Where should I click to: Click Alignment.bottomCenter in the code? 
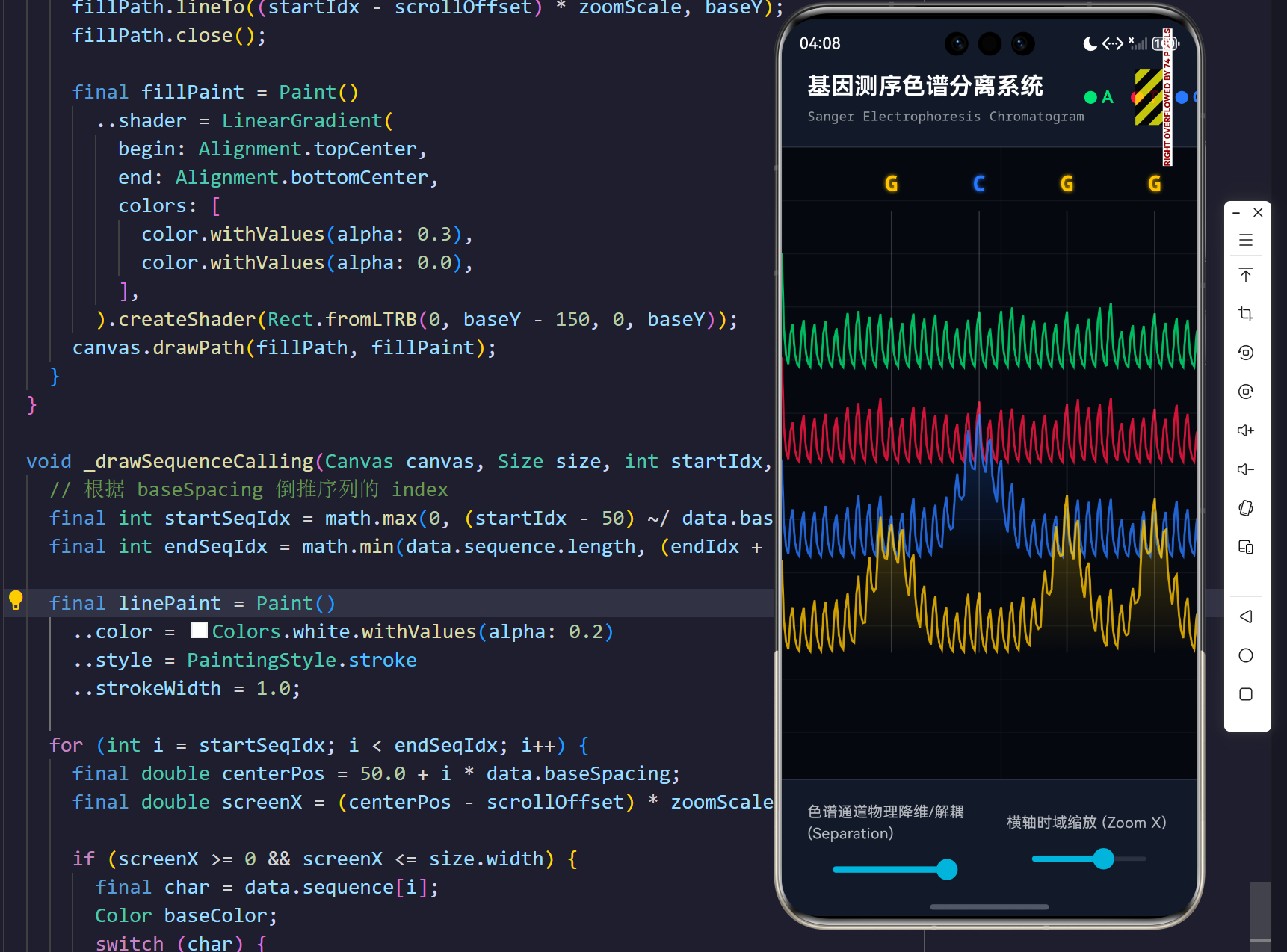pos(302,177)
